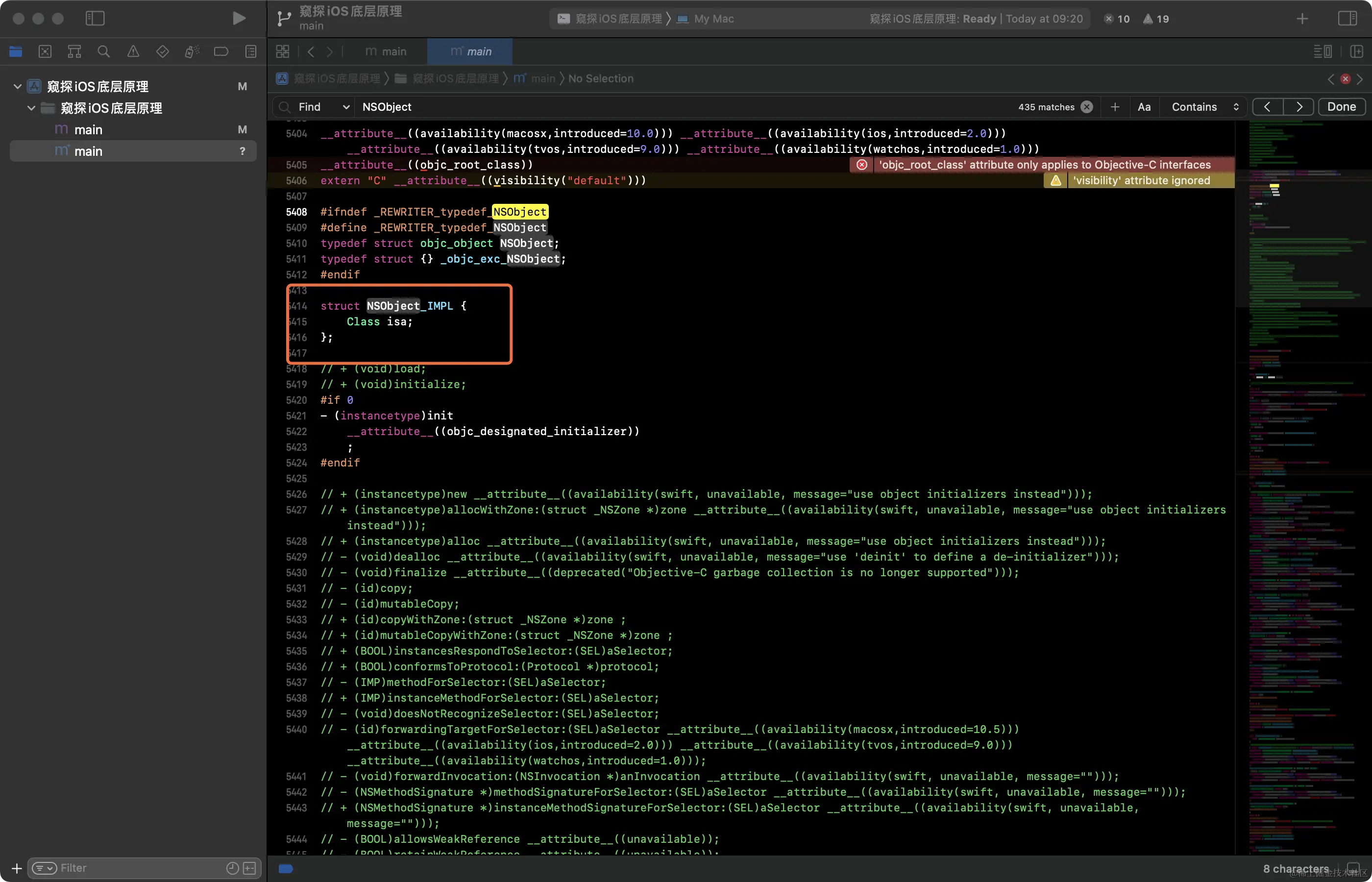This screenshot has width=1372, height=882.
Task: Open the Source Control navigator icon
Action: 45,51
